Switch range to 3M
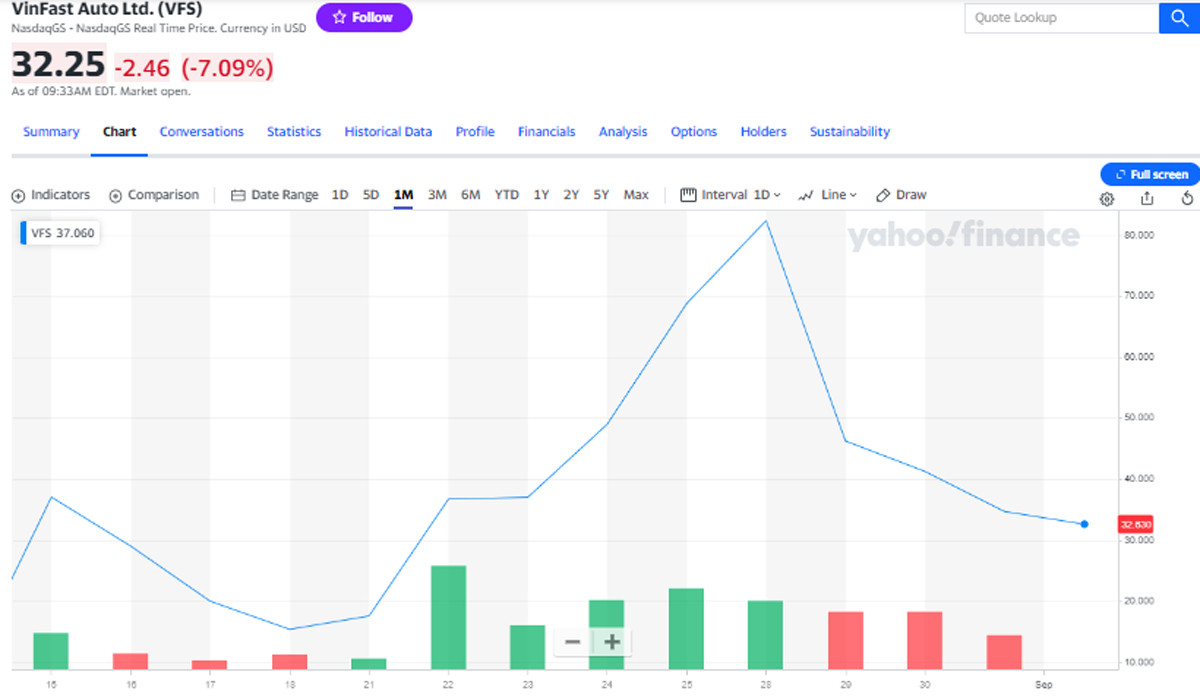1200x700 pixels. tap(437, 195)
